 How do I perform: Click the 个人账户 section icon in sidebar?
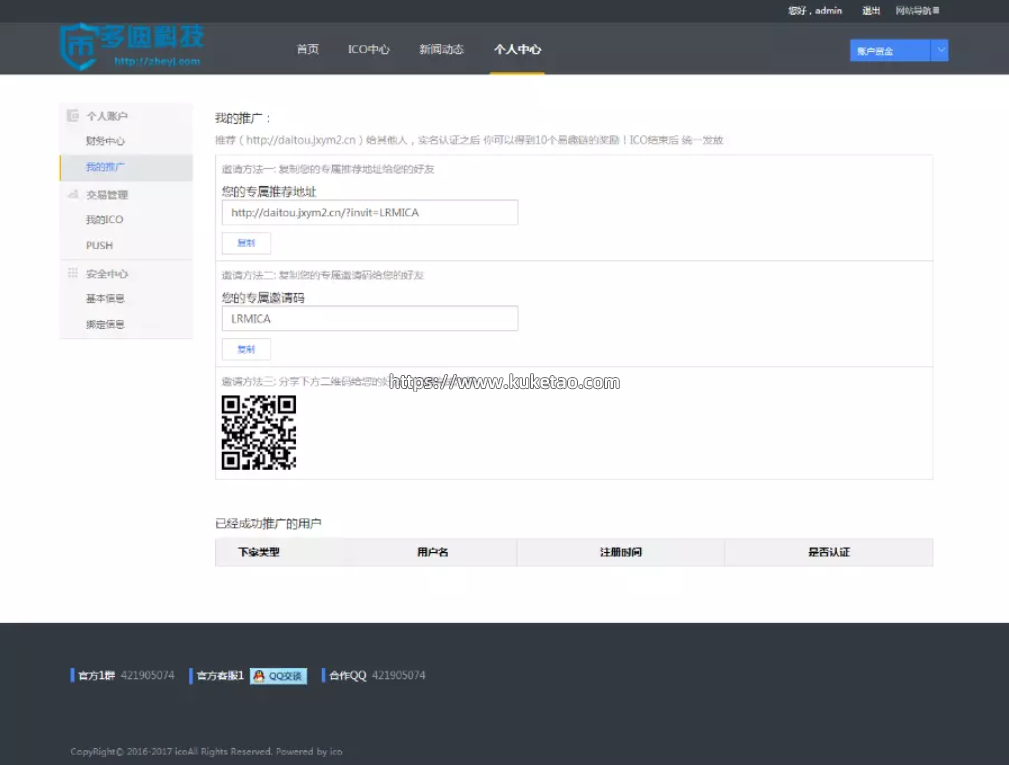coord(72,116)
